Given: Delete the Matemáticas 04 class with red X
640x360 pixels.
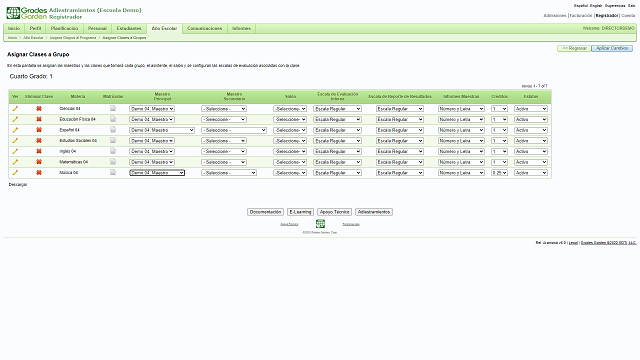Looking at the screenshot, I should click(x=39, y=162).
